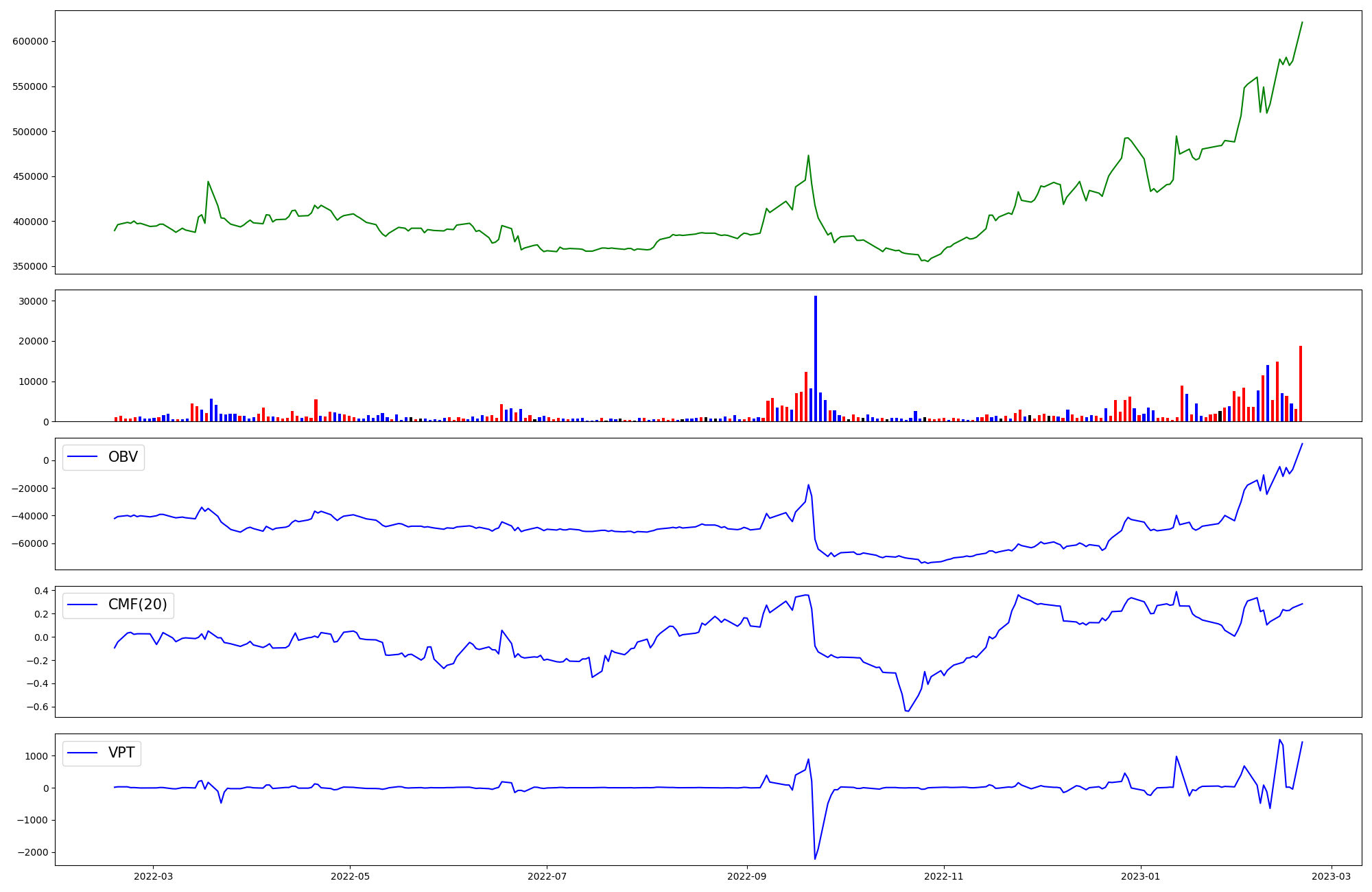Click the VPT legend label
This screenshot has width=1372, height=892.
[121, 753]
